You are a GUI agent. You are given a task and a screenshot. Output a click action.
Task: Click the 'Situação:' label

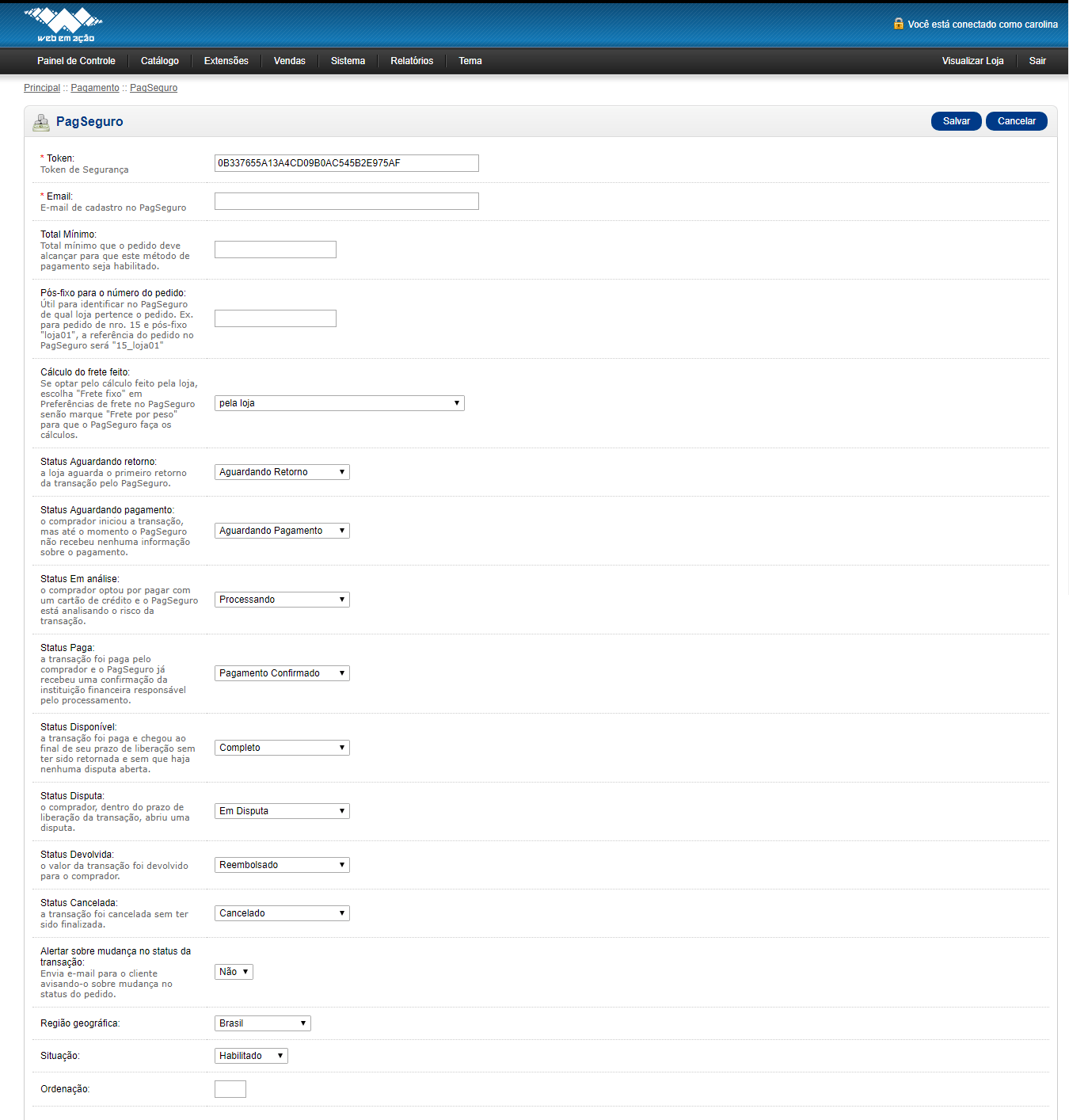click(x=60, y=1056)
